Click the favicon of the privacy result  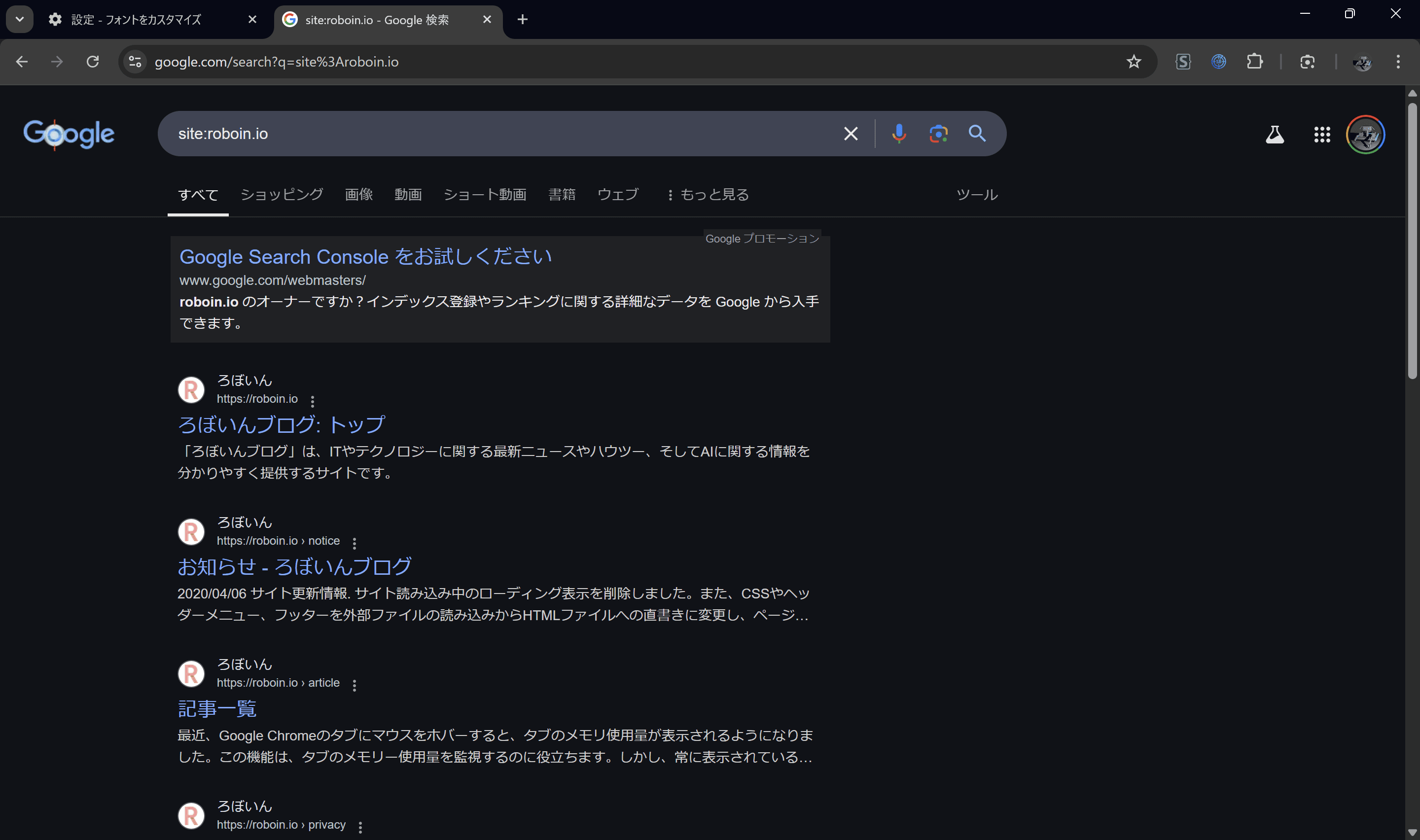(191, 816)
